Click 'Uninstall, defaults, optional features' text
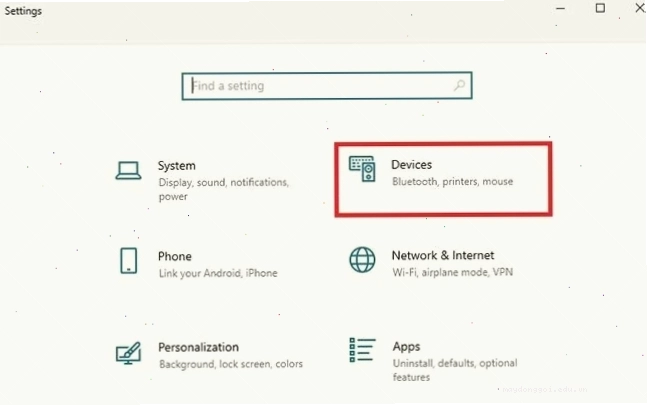 [x=455, y=370]
